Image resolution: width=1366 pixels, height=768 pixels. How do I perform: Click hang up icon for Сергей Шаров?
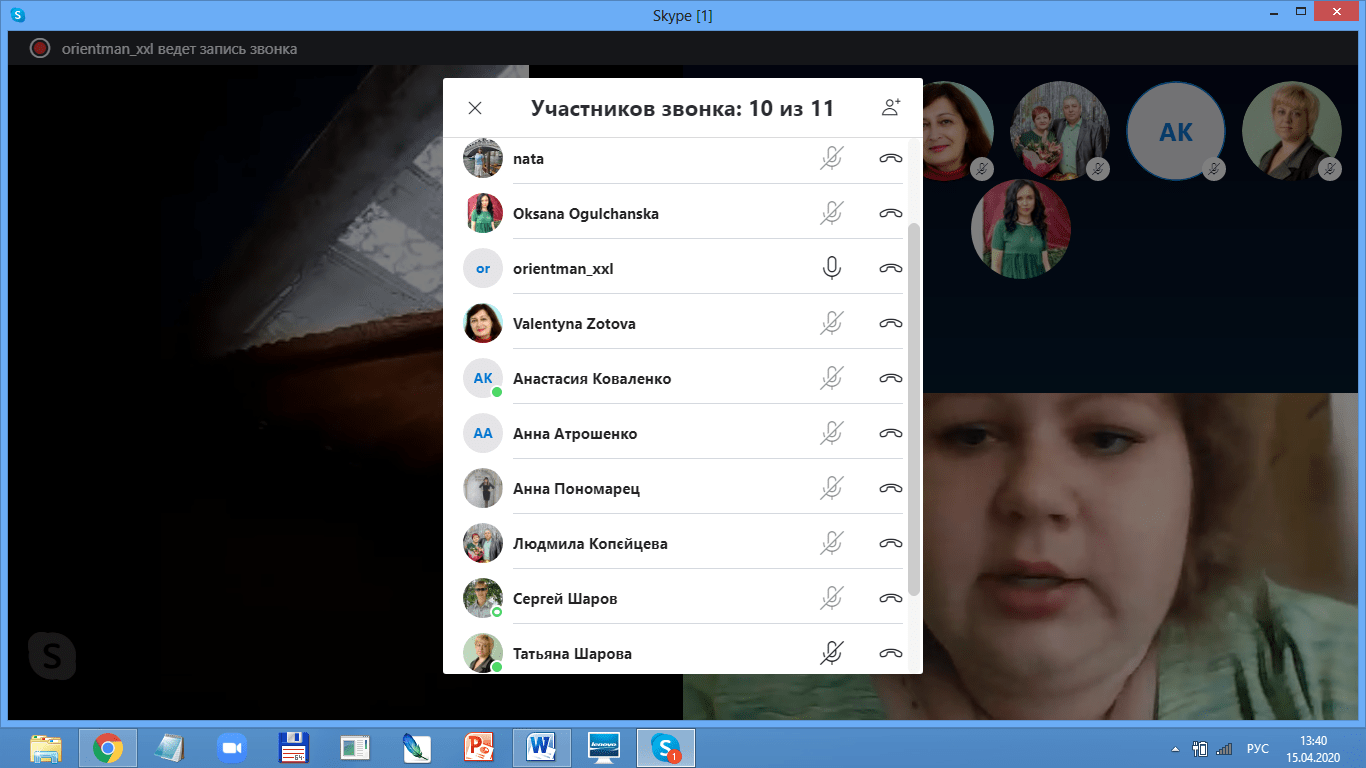pyautogui.click(x=890, y=598)
